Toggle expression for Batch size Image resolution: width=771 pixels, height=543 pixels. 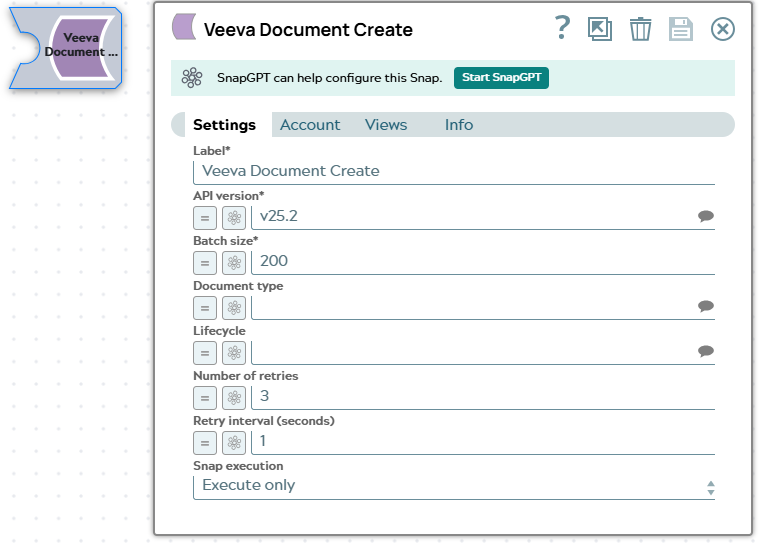[205, 263]
